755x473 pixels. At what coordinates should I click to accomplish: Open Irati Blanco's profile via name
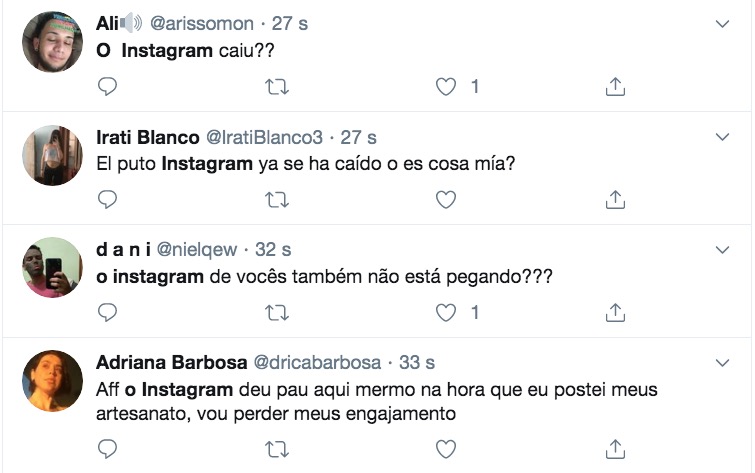[x=147, y=137]
